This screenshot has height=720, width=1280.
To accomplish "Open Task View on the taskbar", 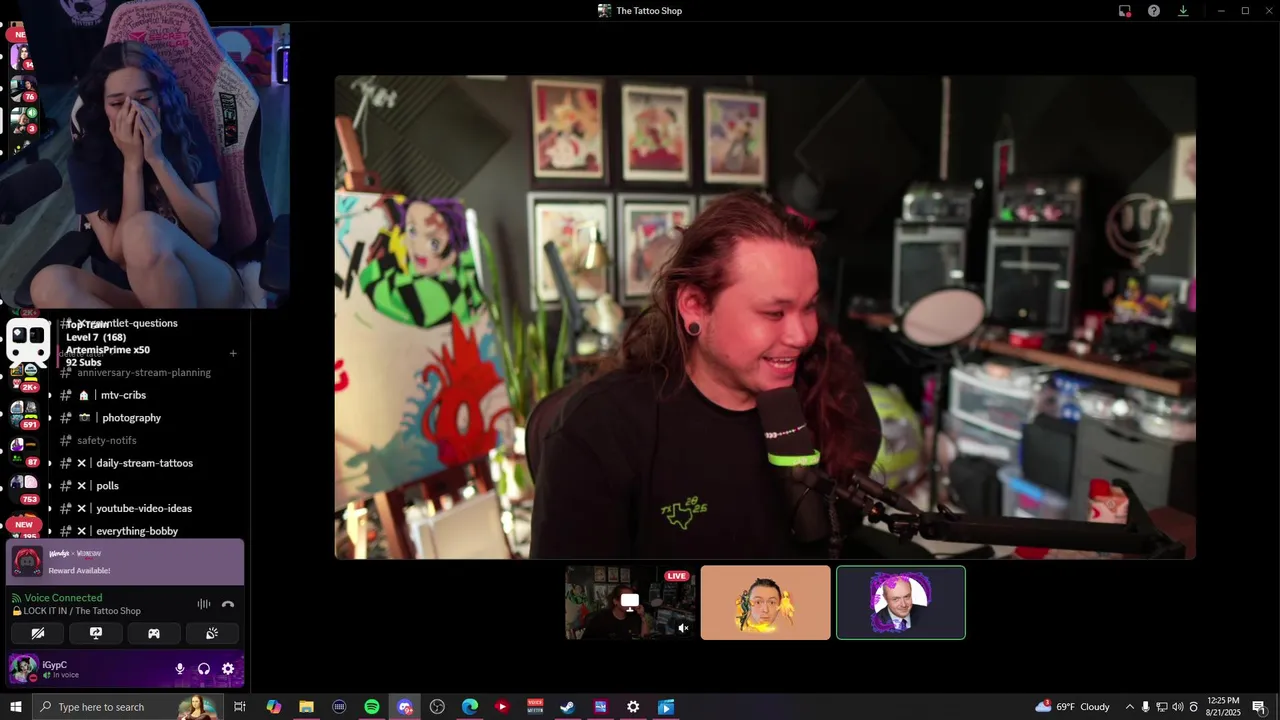I will (240, 707).
